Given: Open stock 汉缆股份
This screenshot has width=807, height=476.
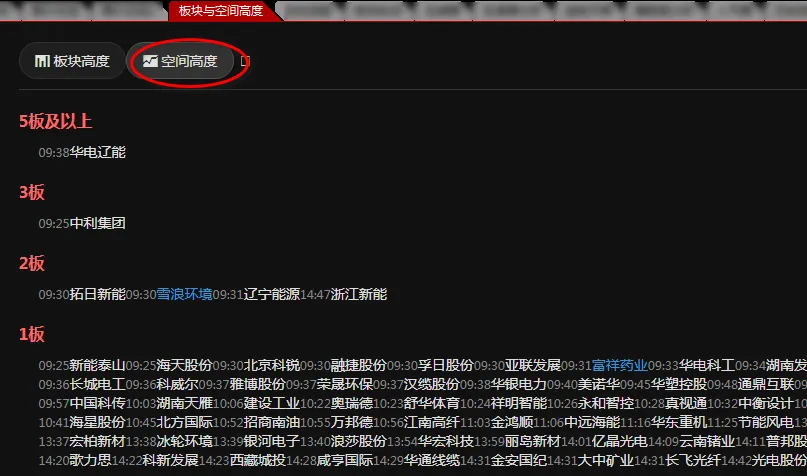Looking at the screenshot, I should pos(432,384).
